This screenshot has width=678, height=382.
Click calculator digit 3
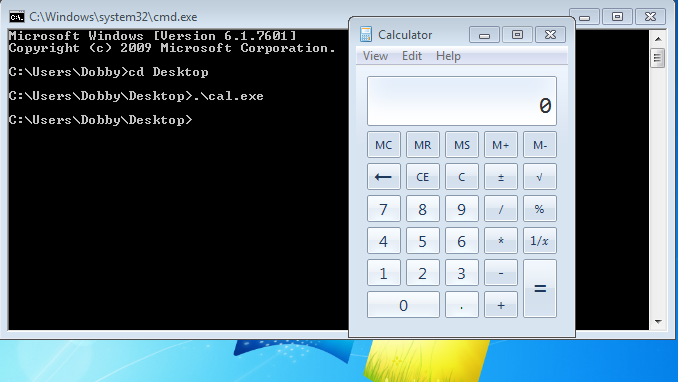[x=462, y=273]
